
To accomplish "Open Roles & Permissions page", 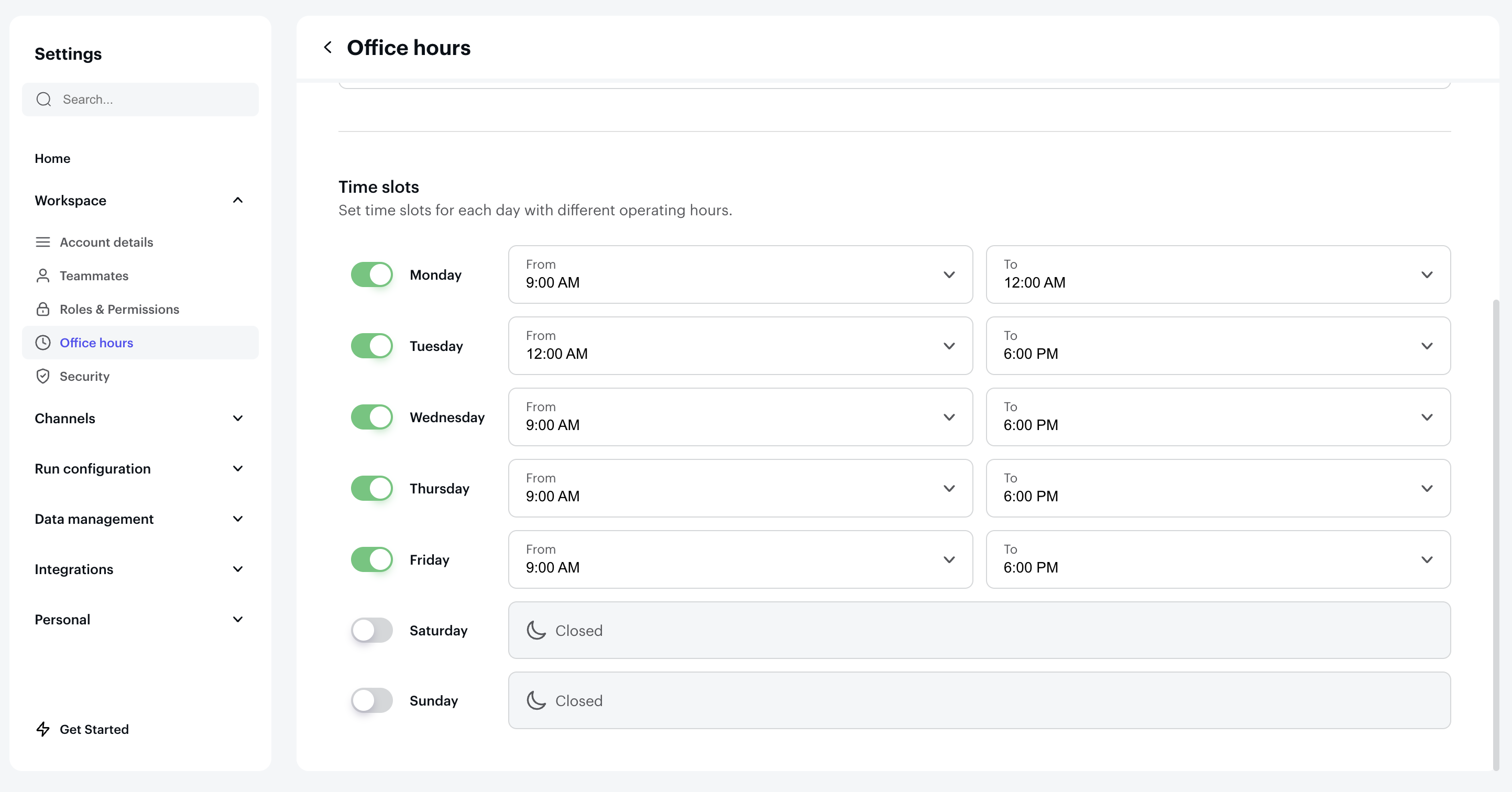I will [140, 309].
